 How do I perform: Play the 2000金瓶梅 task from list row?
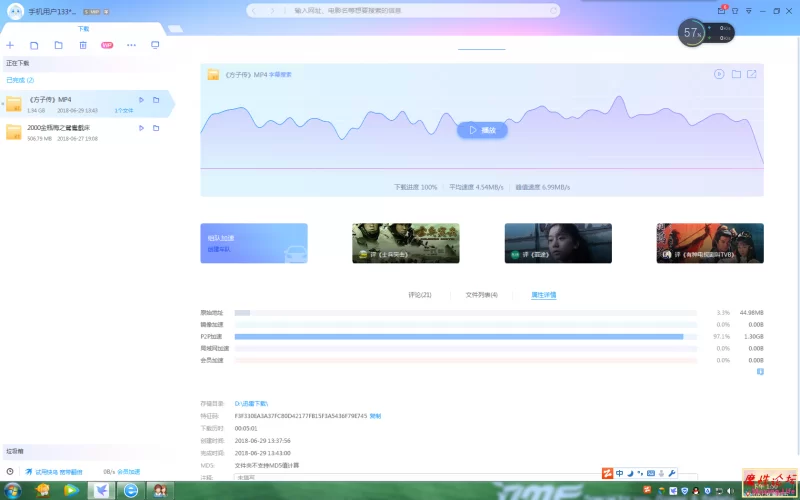pyautogui.click(x=141, y=128)
